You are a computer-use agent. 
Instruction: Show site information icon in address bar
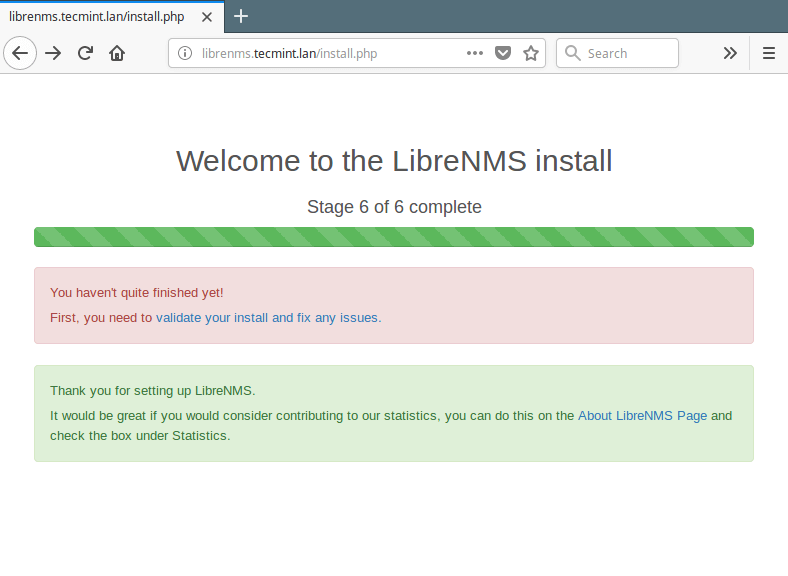click(185, 53)
